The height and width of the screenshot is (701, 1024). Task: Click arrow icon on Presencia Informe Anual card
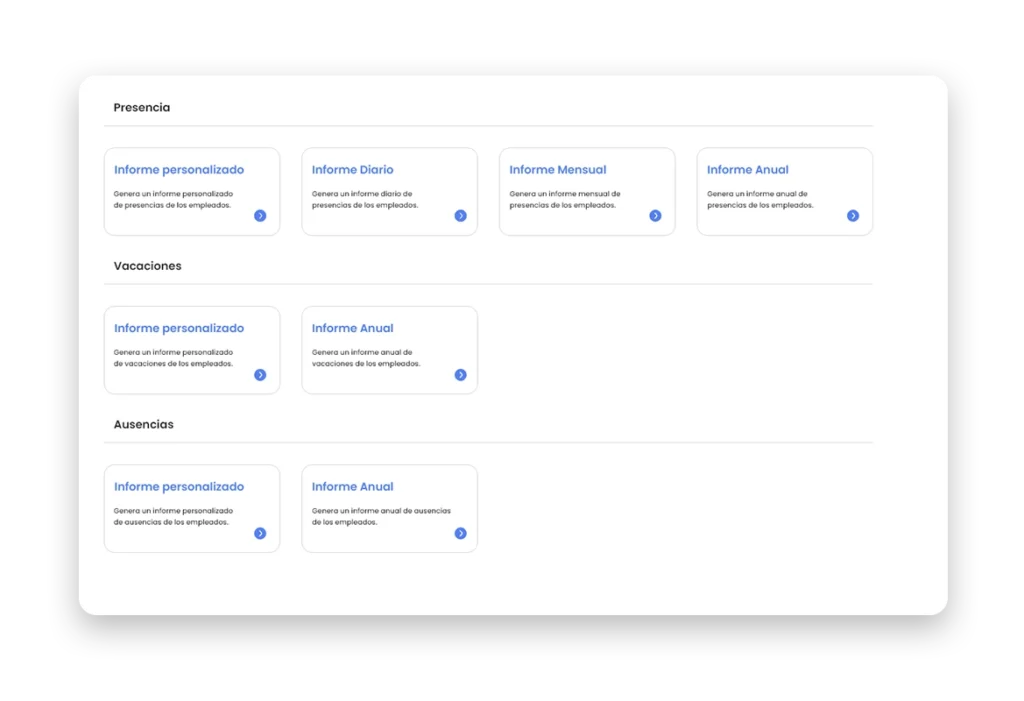(853, 215)
